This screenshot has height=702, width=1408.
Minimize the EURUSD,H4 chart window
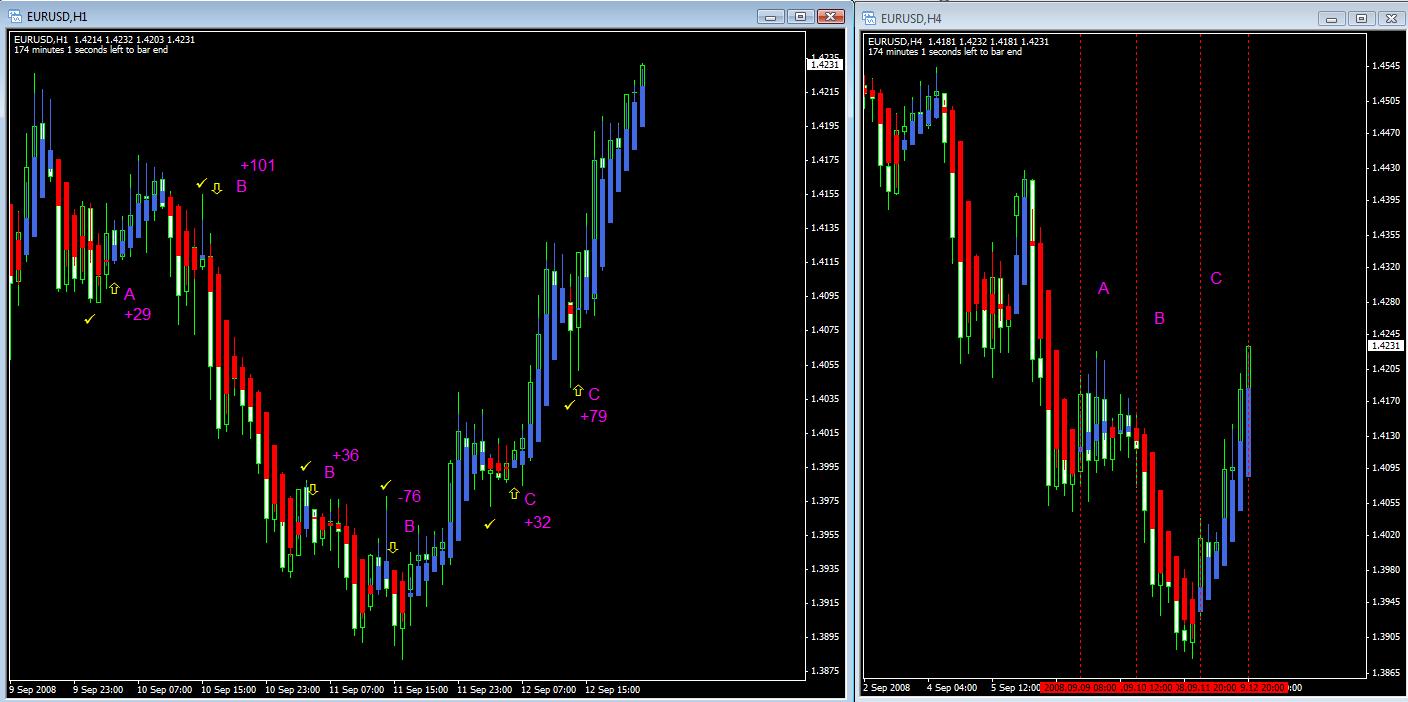click(1333, 18)
